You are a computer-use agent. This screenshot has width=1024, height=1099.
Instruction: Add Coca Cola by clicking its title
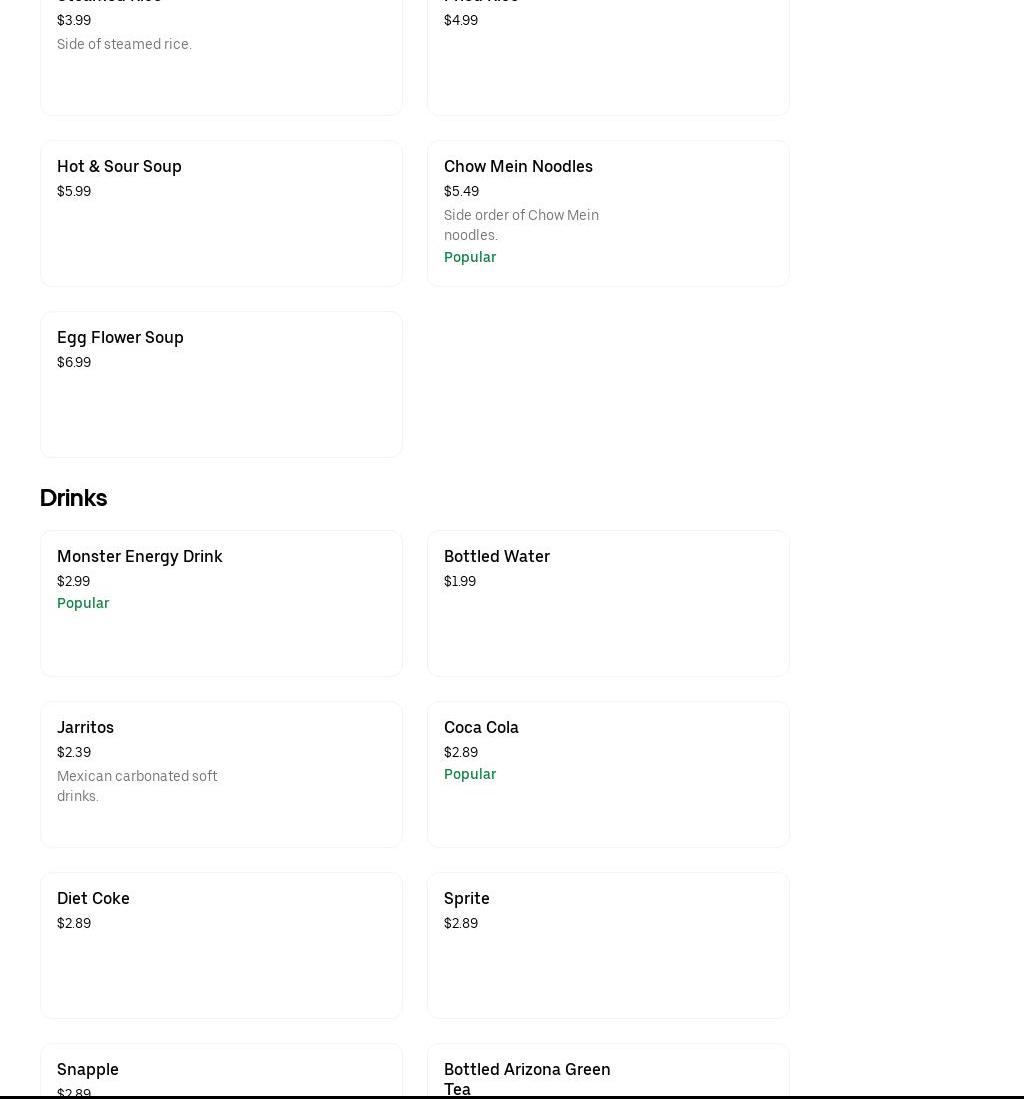tap(481, 728)
